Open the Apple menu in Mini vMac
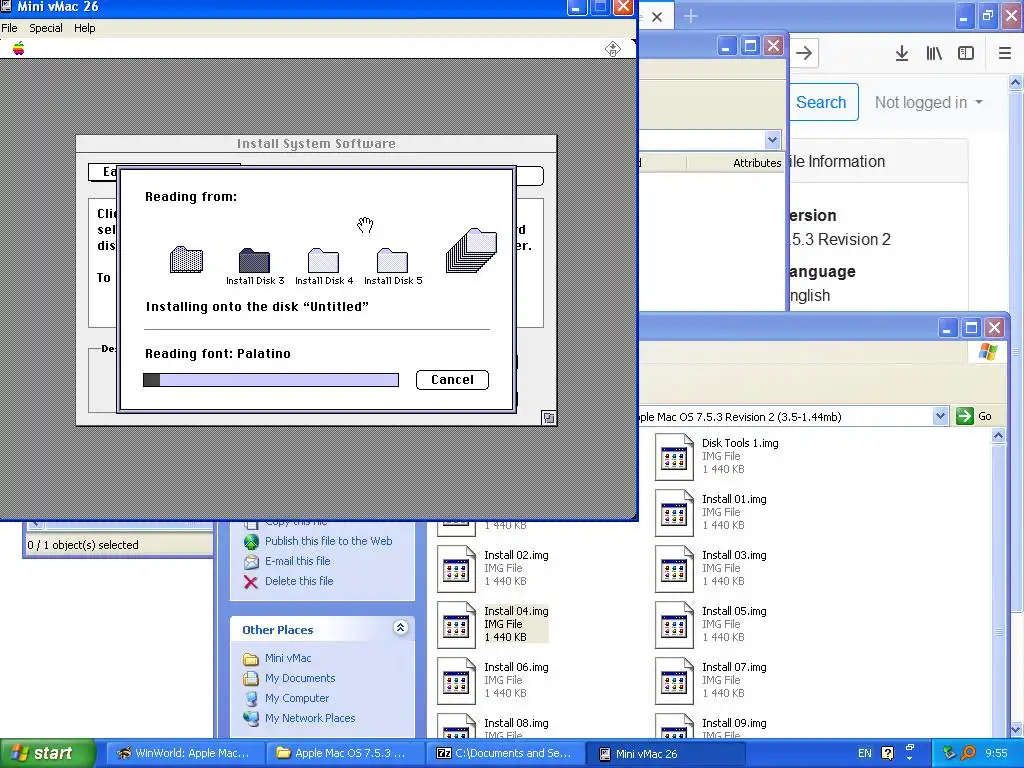1024x768 pixels. coord(18,48)
